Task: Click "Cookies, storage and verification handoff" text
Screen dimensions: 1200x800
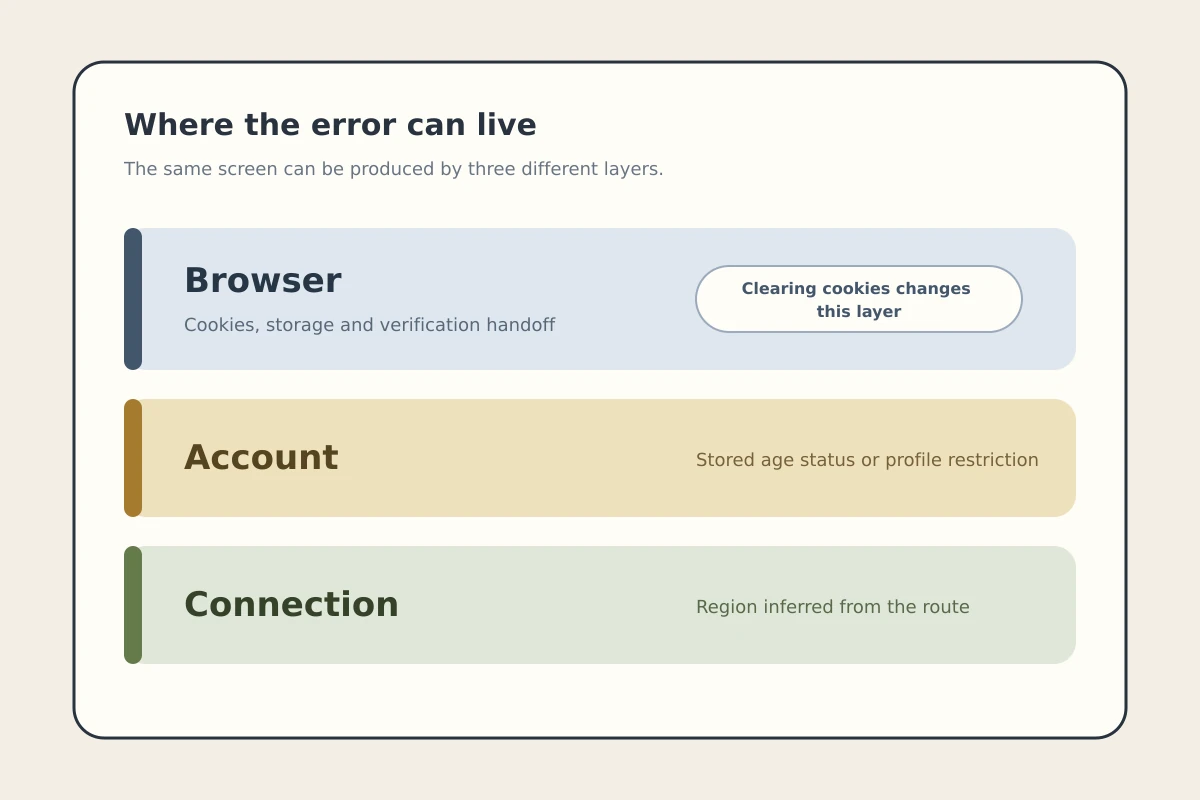Action: [370, 325]
